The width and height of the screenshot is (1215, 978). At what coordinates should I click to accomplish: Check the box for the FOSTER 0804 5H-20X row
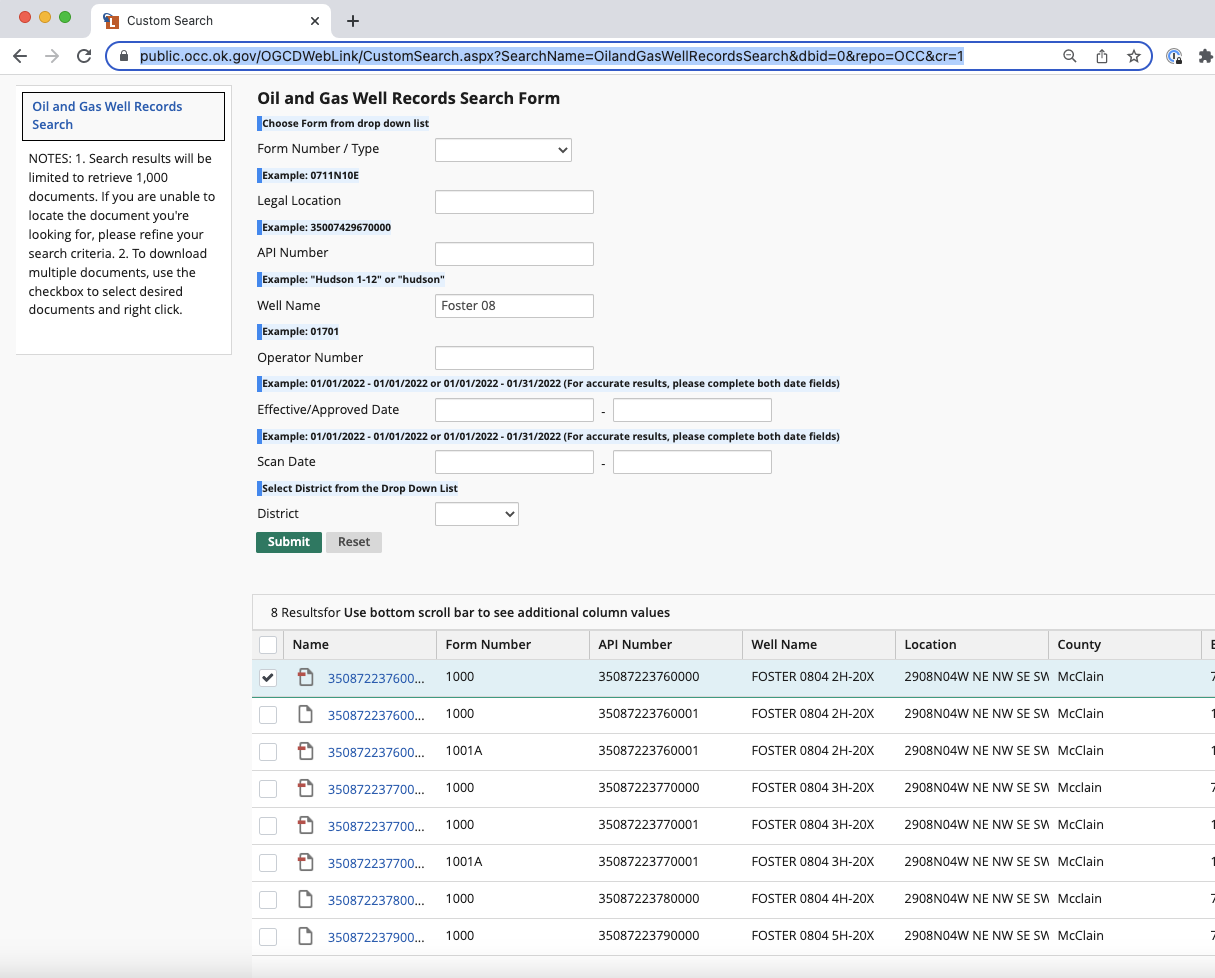[x=268, y=937]
